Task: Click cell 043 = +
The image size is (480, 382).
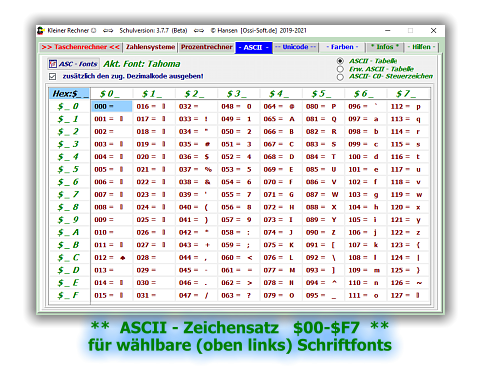Action: point(196,245)
